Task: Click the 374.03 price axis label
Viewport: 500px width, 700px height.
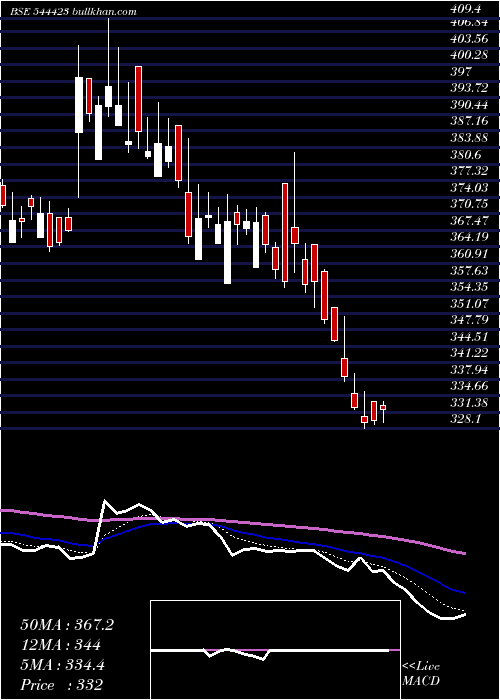Action: coord(470,188)
